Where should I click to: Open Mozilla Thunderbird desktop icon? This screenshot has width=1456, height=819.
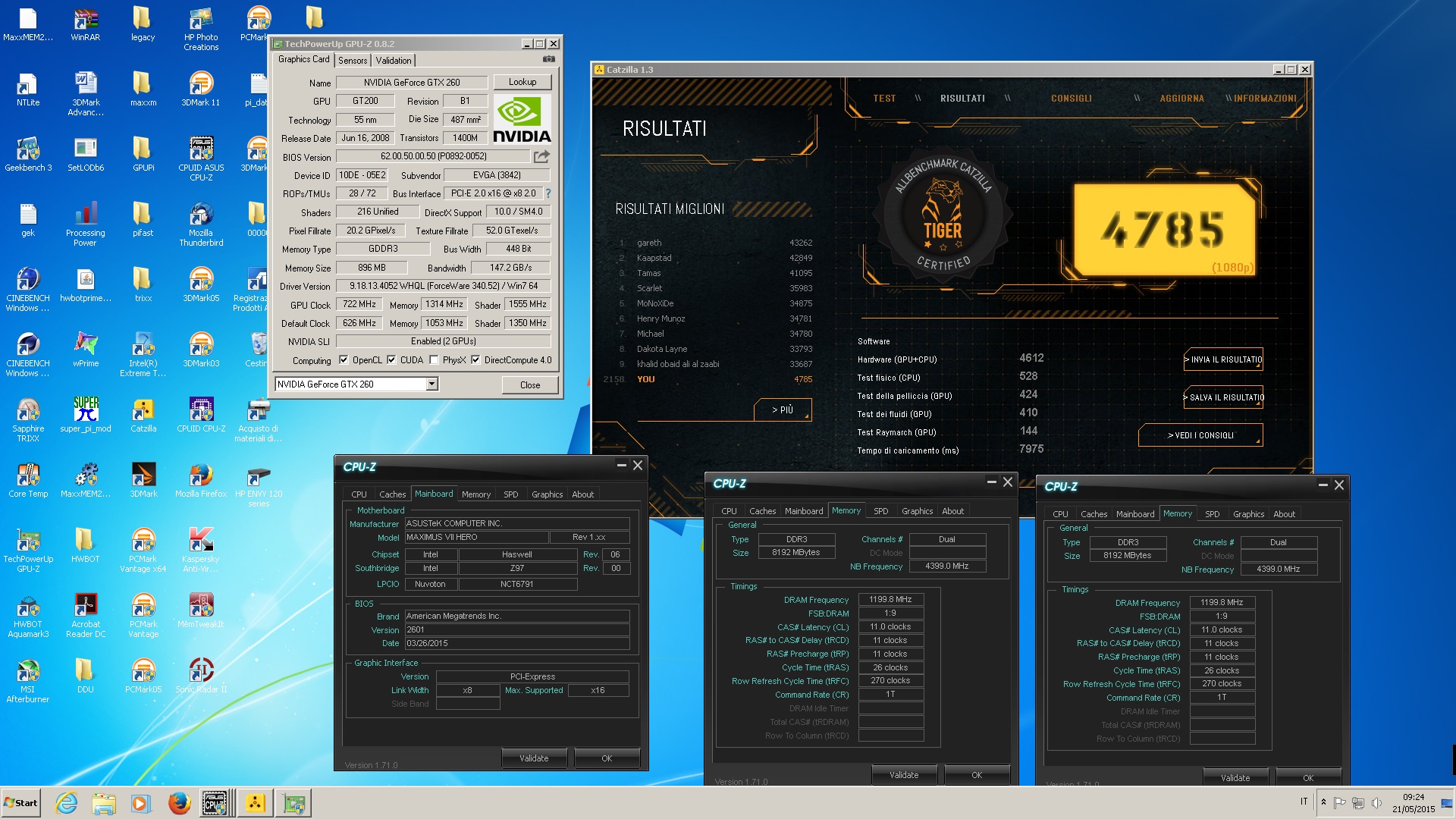point(201,224)
